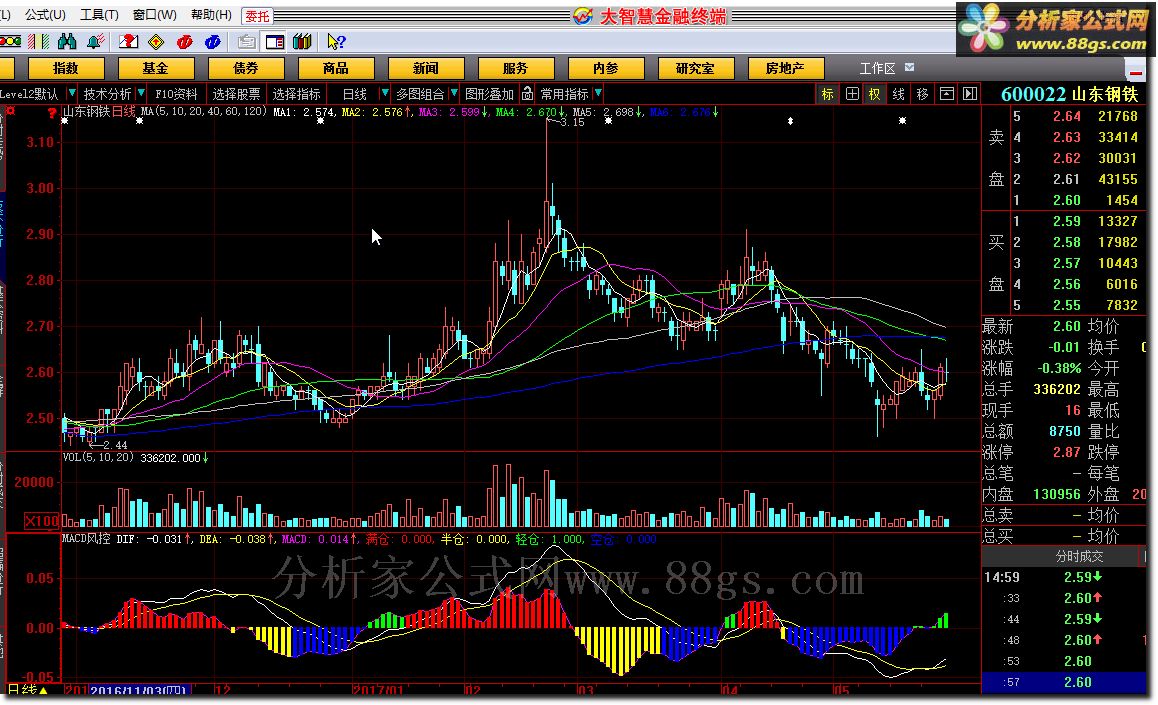Click the 图形叠加 button
This screenshot has width=1158, height=705.
489,94
